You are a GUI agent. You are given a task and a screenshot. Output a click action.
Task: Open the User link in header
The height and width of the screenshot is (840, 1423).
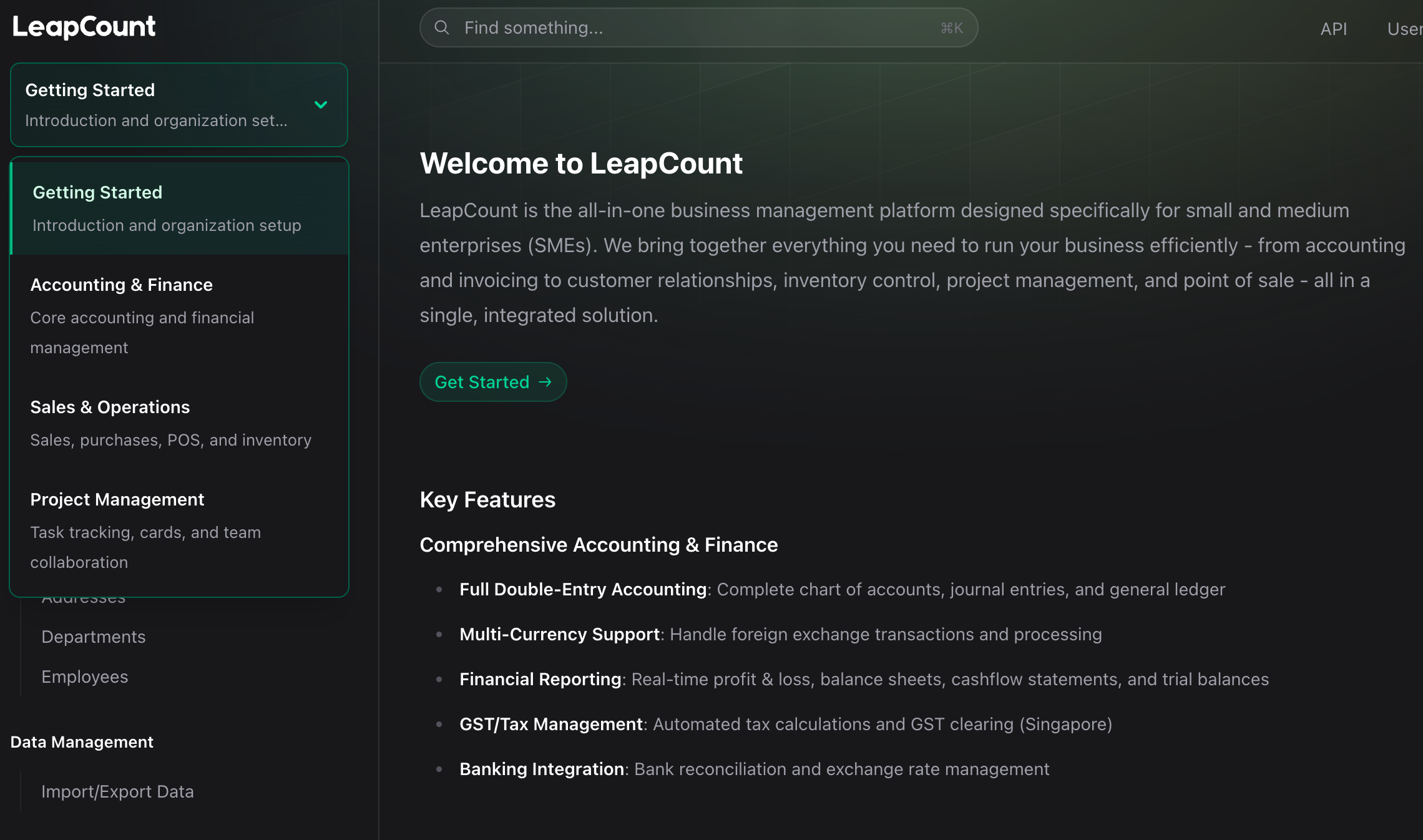(1404, 29)
